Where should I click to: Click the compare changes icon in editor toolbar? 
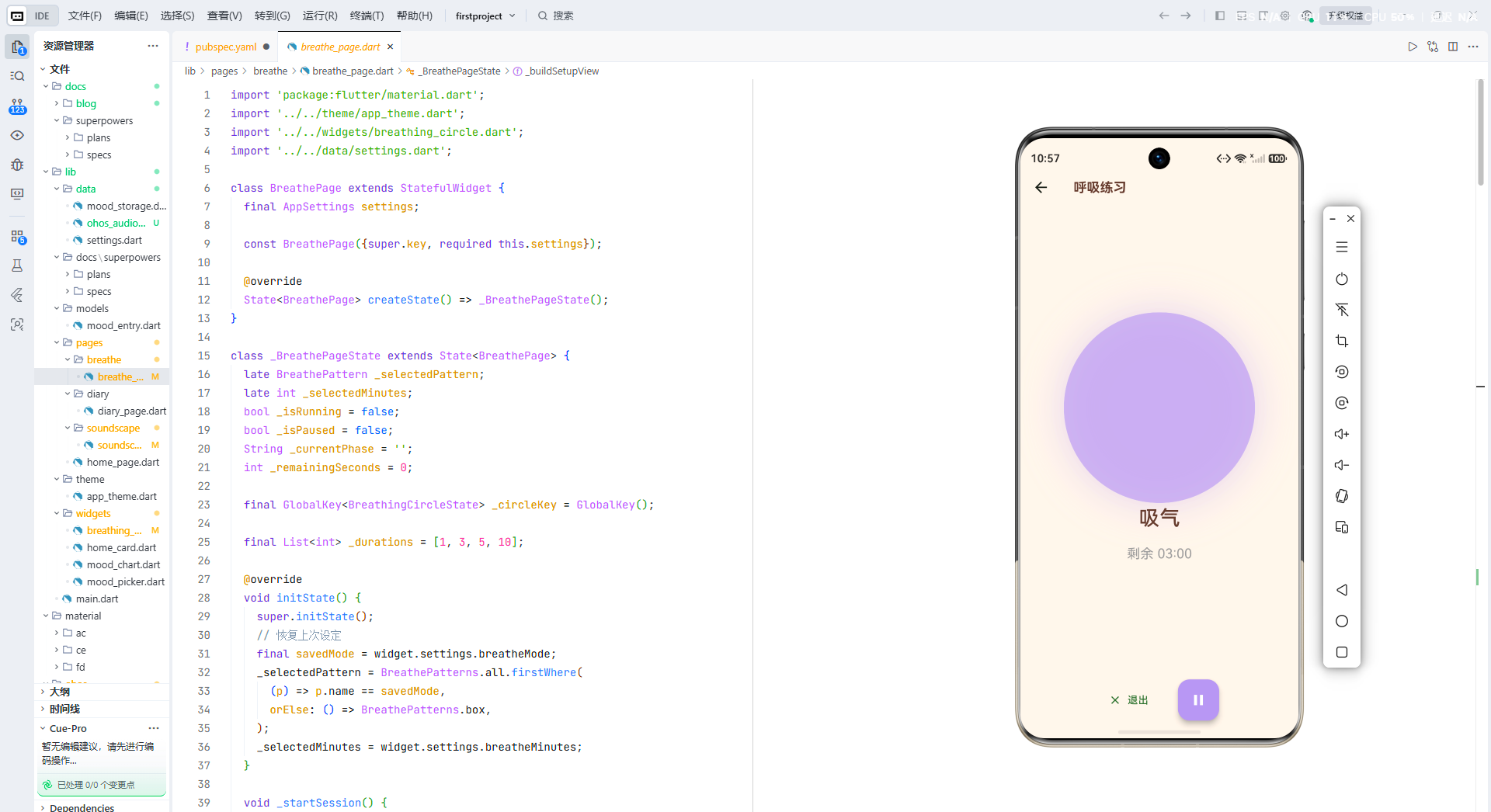(1433, 47)
